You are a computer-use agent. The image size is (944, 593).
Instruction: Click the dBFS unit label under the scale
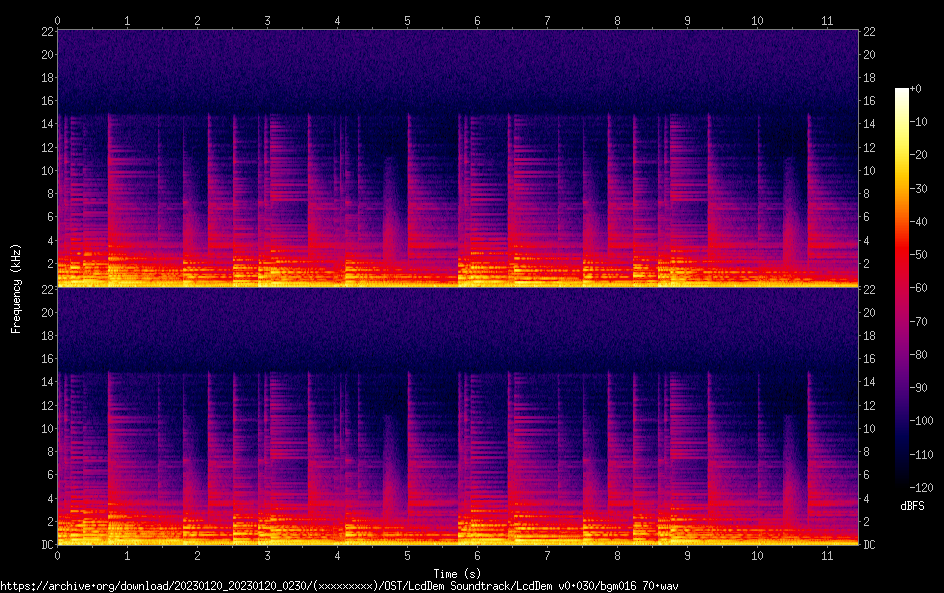(912, 507)
